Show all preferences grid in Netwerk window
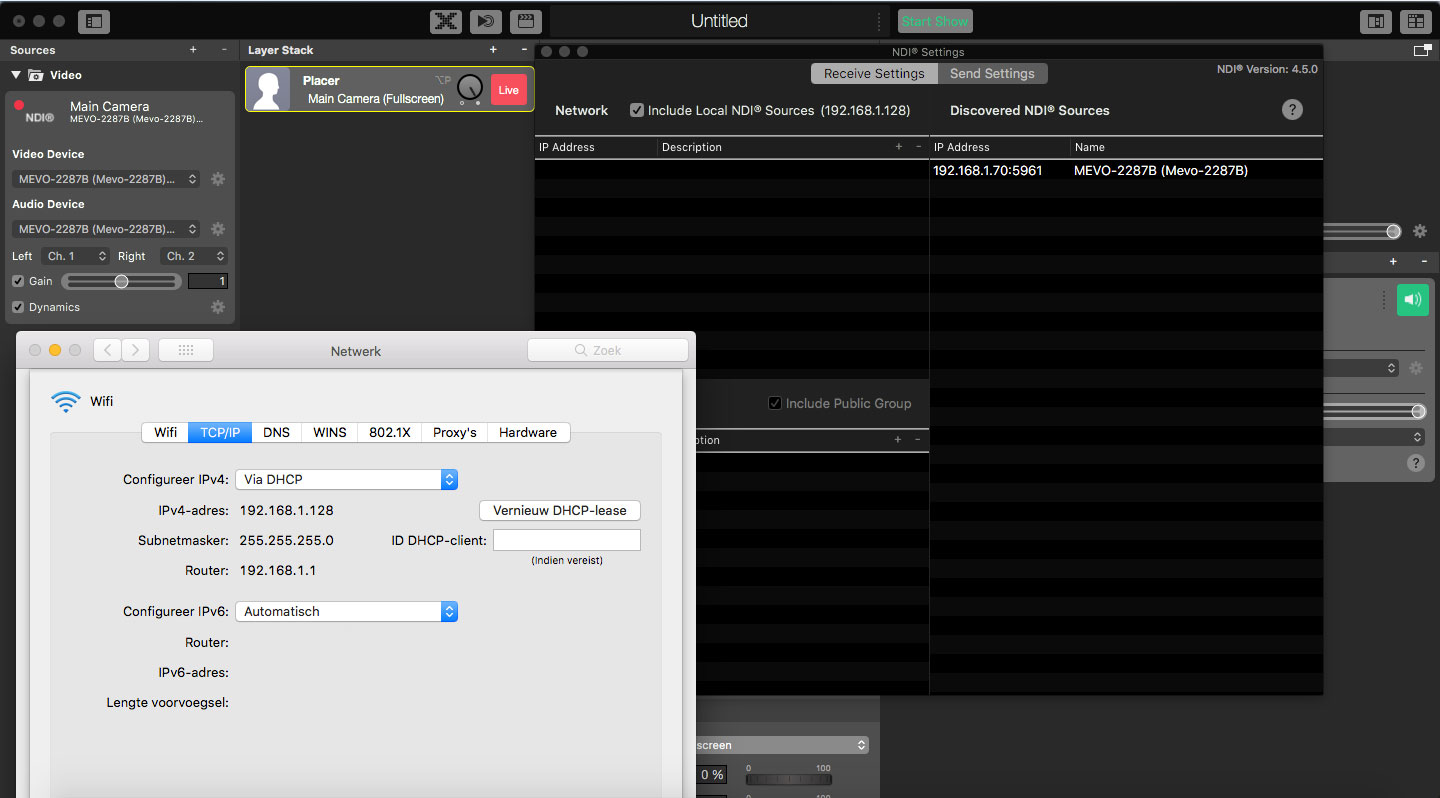 tap(185, 350)
